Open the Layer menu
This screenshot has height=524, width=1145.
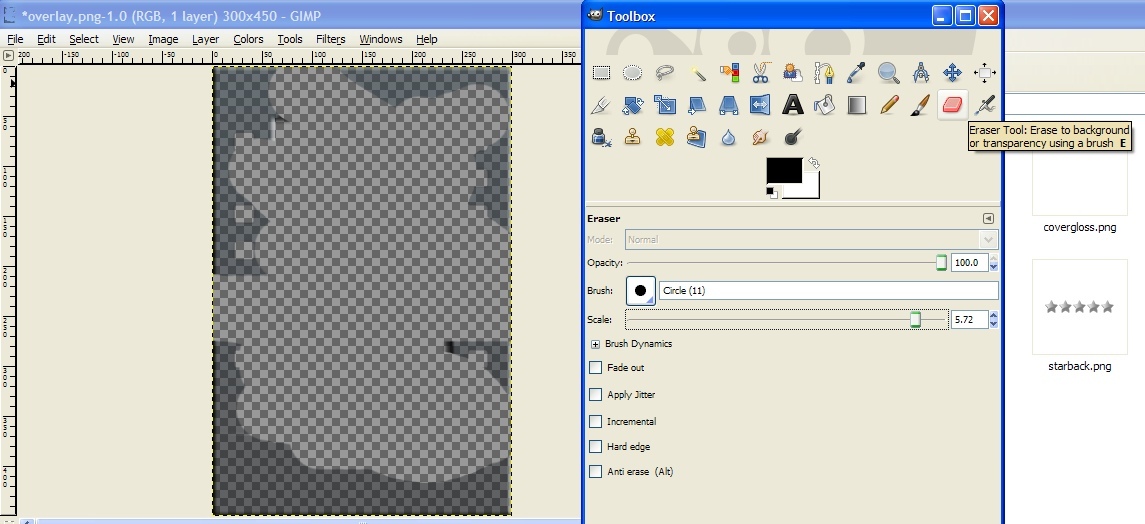205,39
